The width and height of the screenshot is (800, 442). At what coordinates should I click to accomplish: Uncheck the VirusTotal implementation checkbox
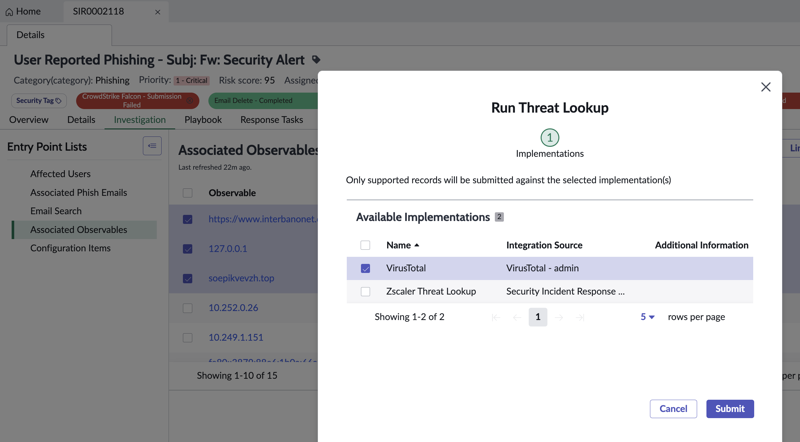pyautogui.click(x=365, y=268)
